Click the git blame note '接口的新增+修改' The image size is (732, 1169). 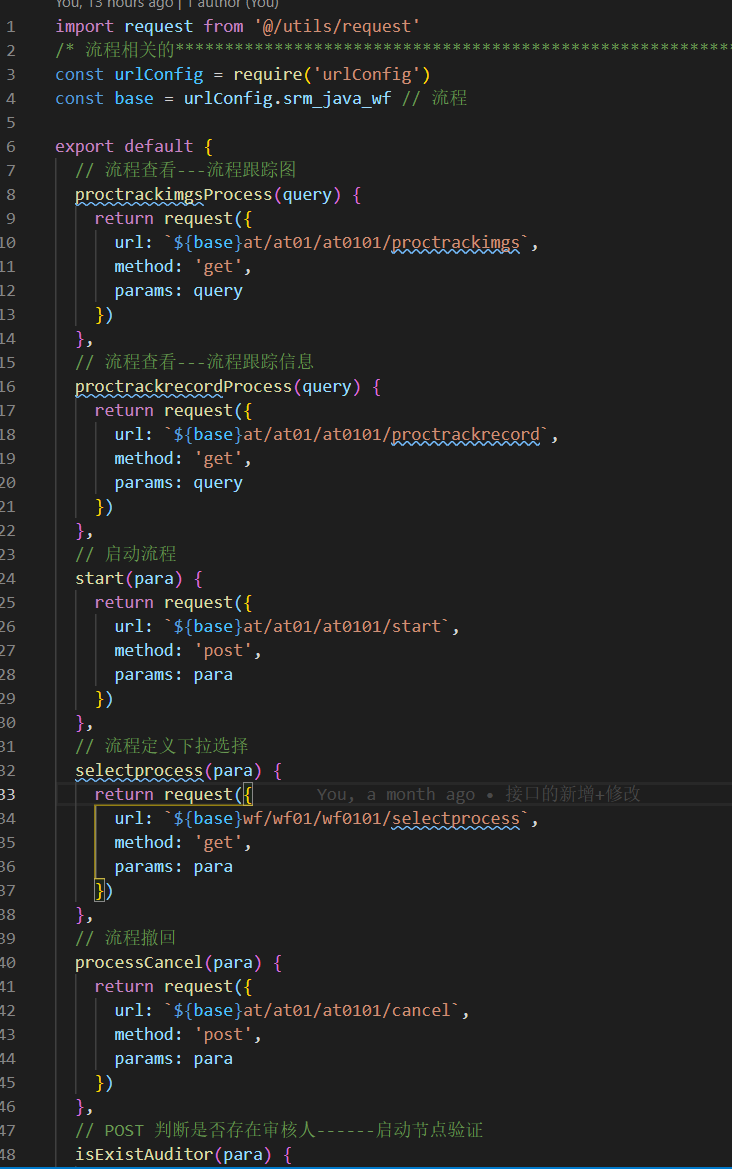click(572, 794)
